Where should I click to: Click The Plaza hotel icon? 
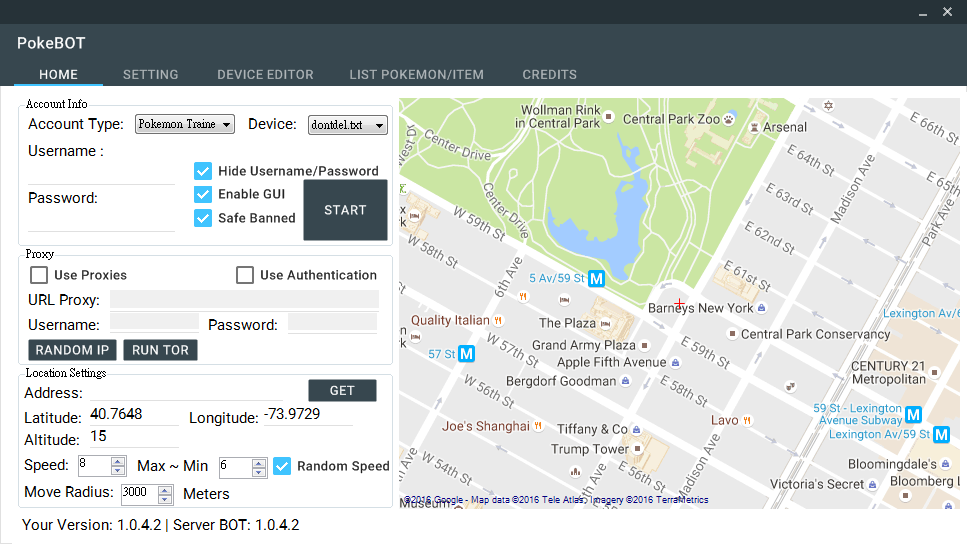point(606,323)
